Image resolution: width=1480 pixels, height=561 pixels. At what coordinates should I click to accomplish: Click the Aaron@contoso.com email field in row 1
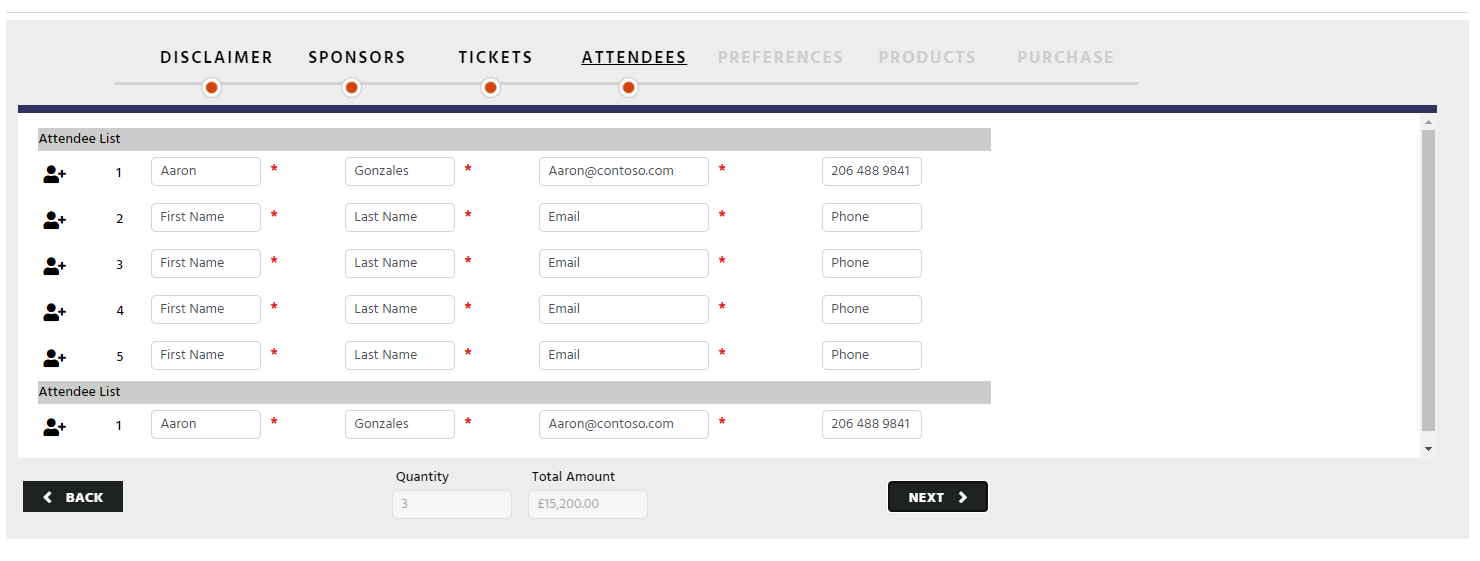pyautogui.click(x=624, y=171)
